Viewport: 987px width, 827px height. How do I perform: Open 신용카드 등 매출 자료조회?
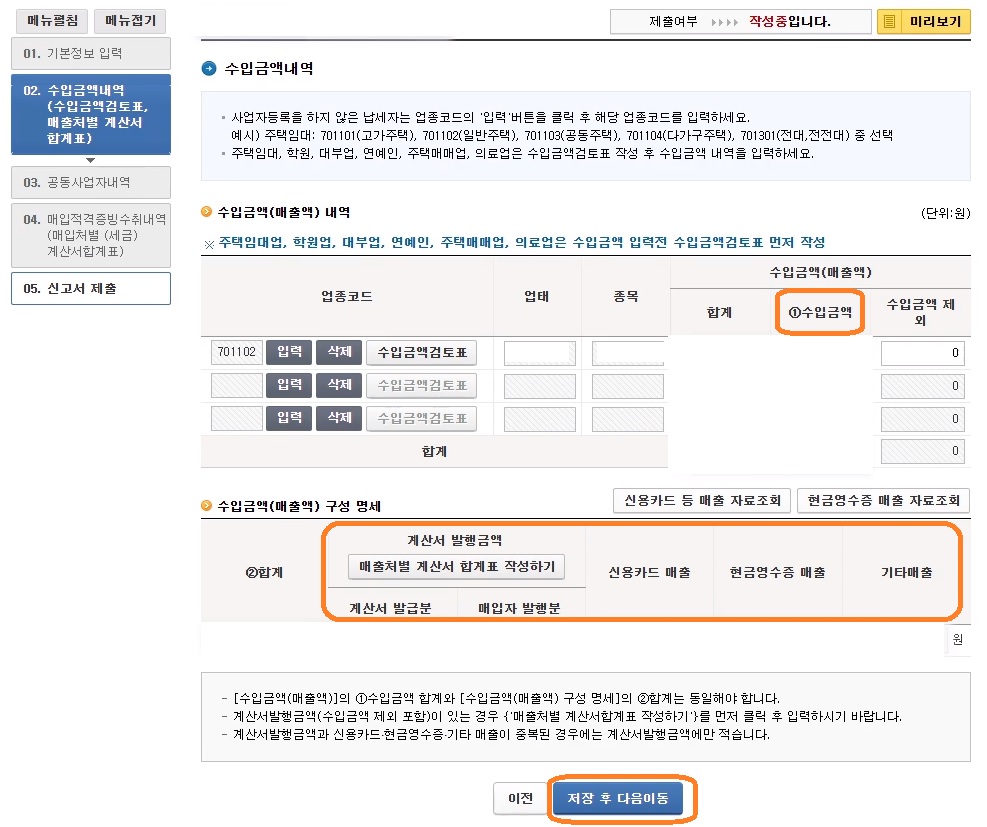[701, 500]
